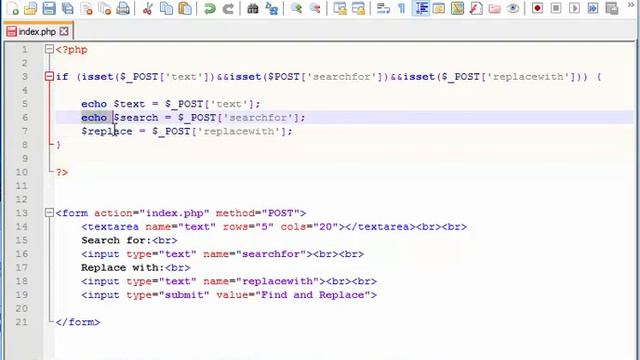Play back the recorded macro

tap(574, 8)
